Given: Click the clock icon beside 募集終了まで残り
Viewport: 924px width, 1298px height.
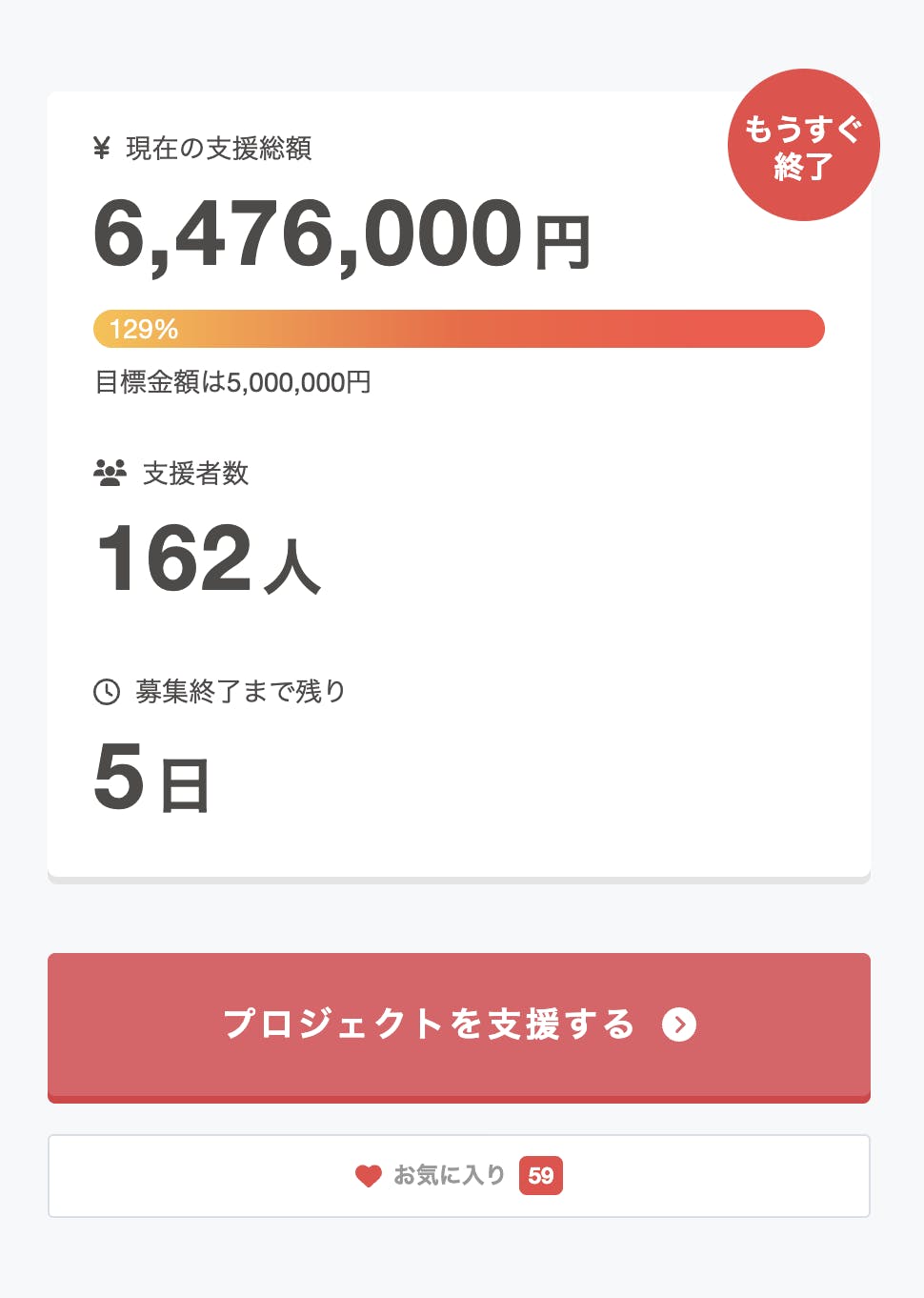Looking at the screenshot, I should [107, 691].
